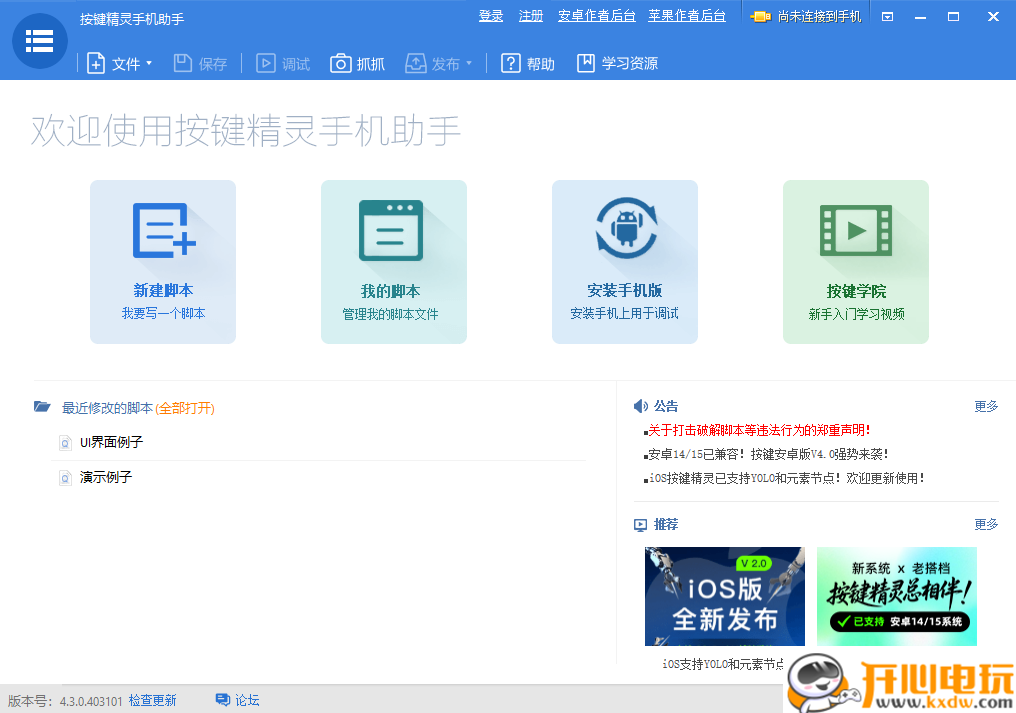
Task: Open 按键学院 learning videos
Action: click(x=855, y=261)
